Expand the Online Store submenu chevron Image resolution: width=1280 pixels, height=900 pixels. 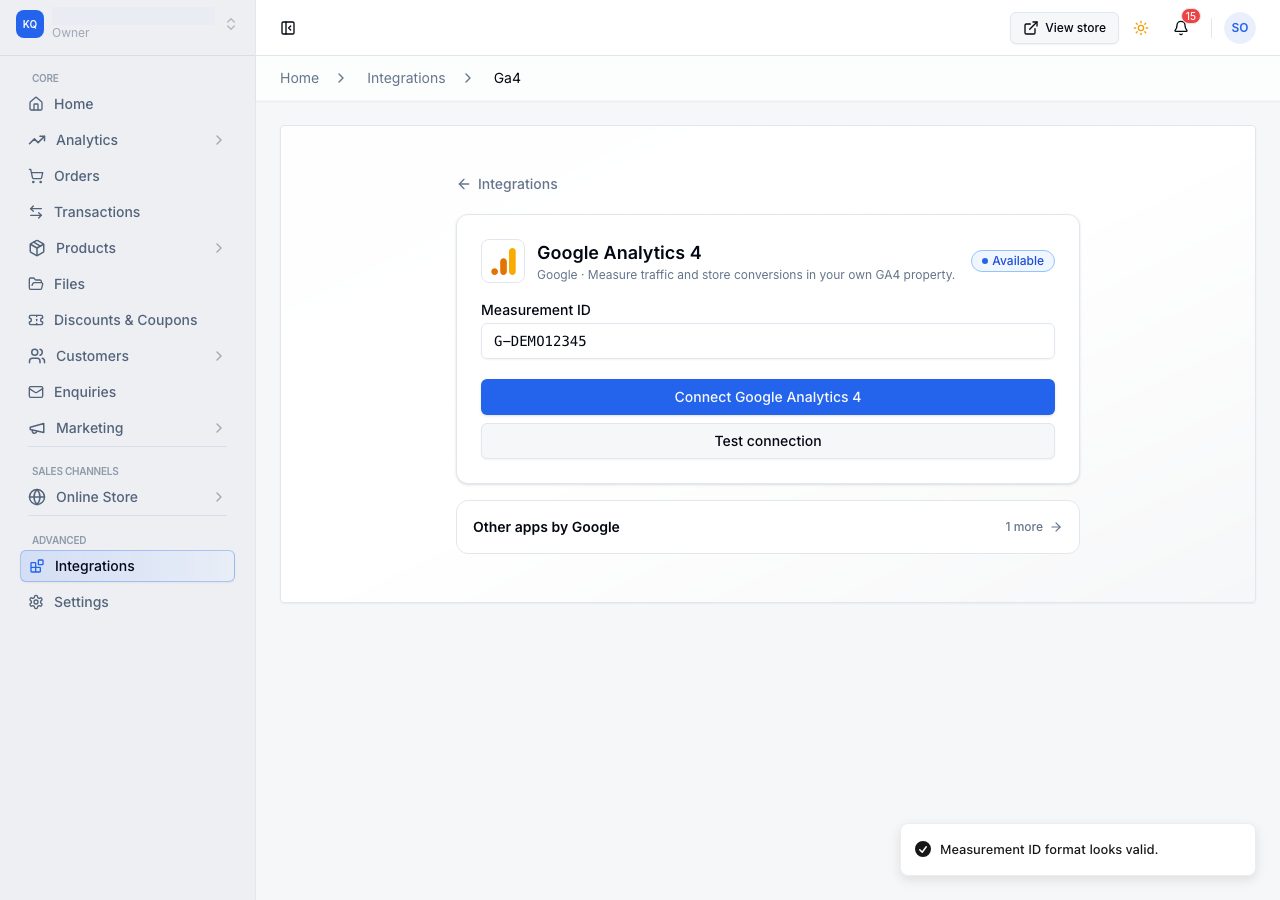[x=219, y=497]
